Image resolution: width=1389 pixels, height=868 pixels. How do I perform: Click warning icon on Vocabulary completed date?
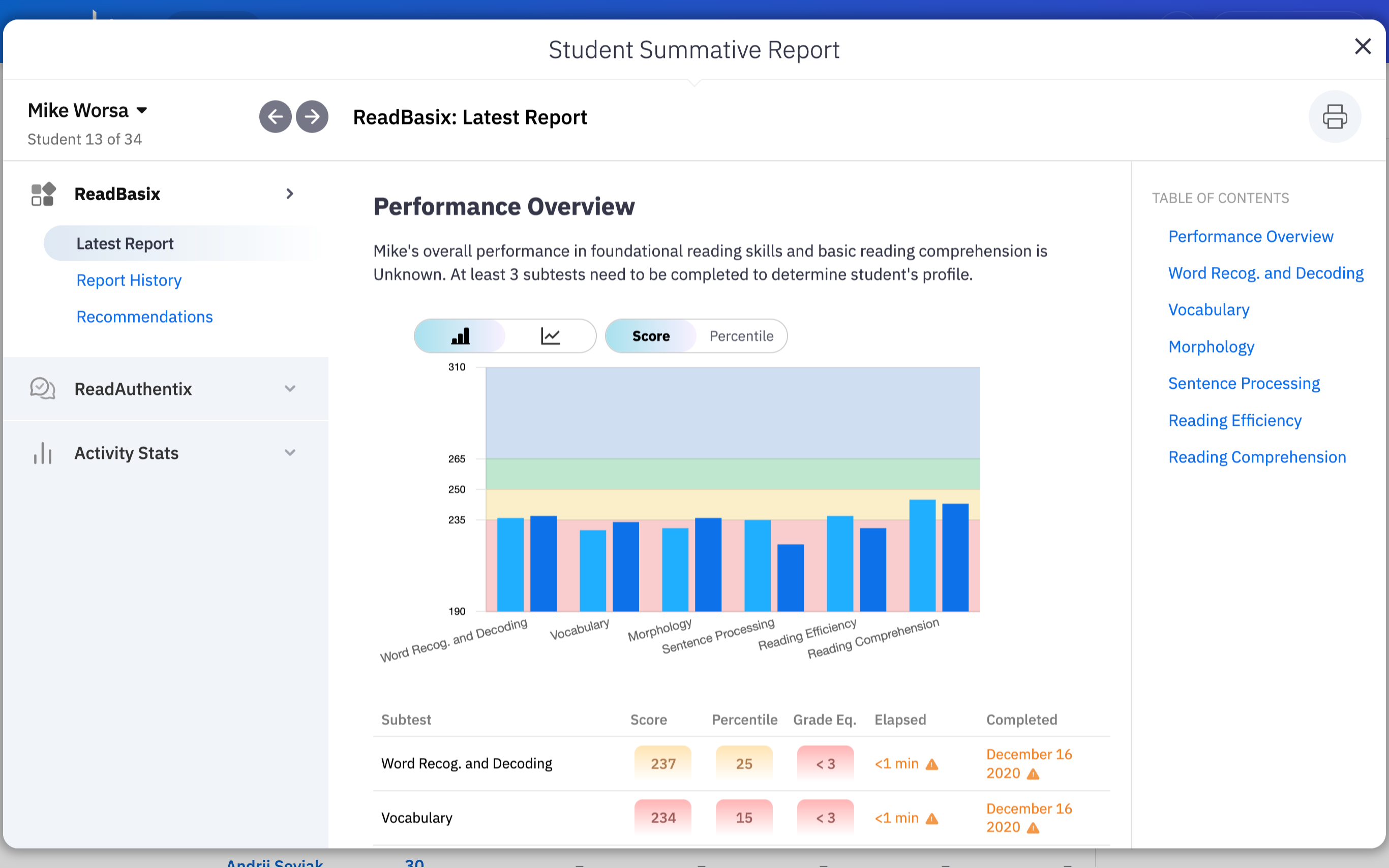point(1033,828)
